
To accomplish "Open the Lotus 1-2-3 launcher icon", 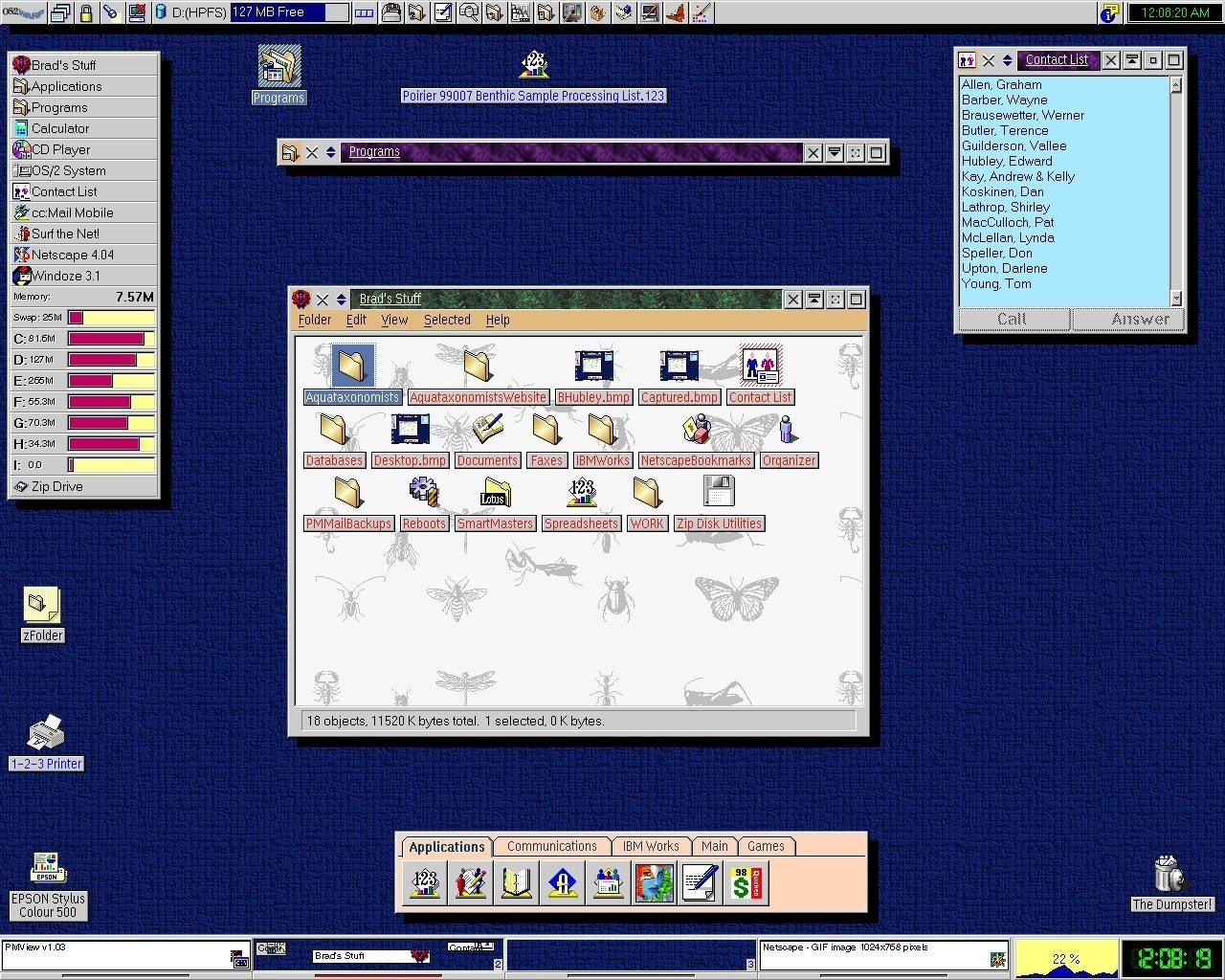I will 424,882.
